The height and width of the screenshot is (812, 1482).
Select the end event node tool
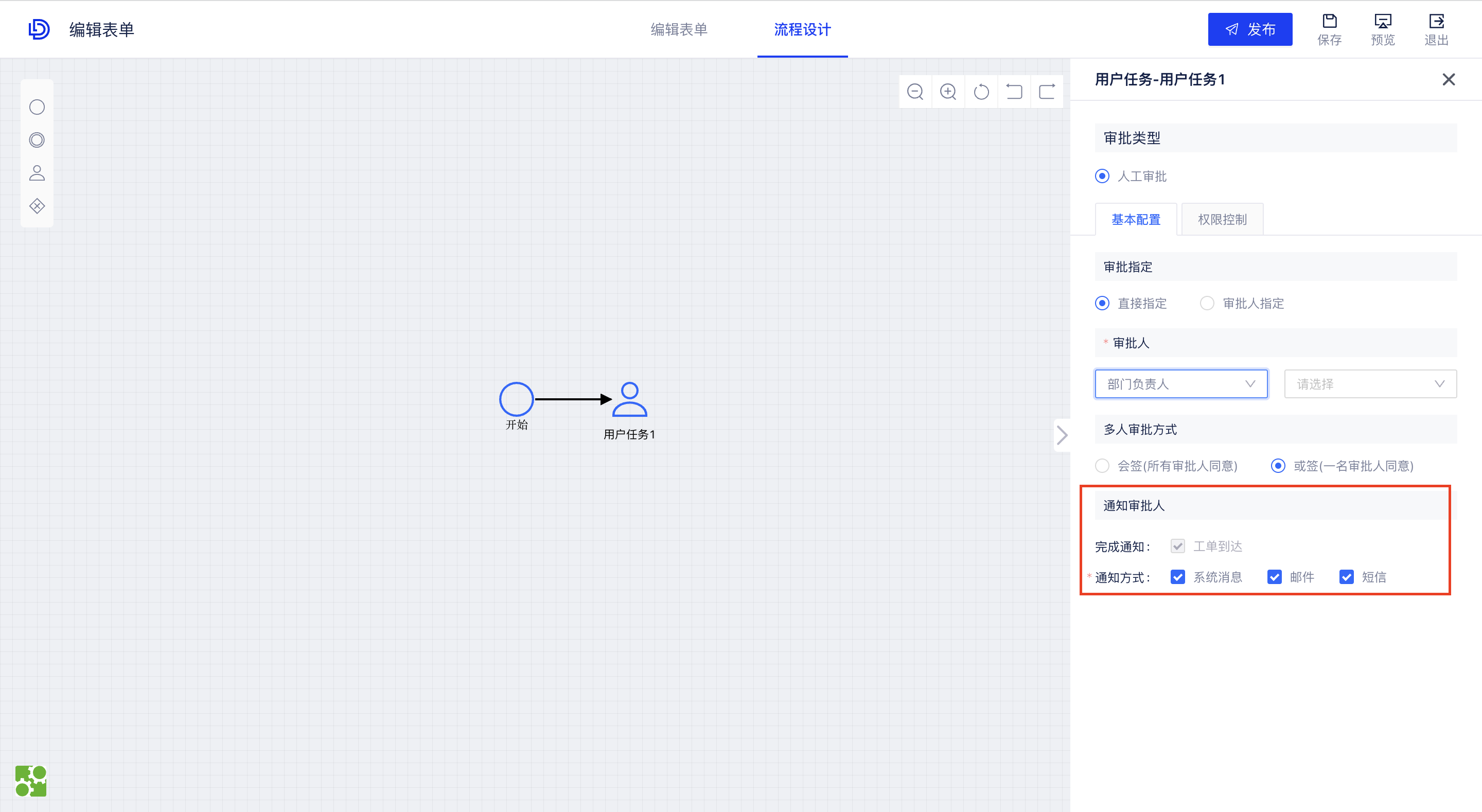pyautogui.click(x=37, y=140)
